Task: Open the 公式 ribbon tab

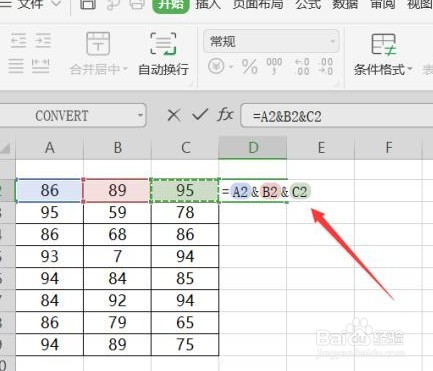Action: coord(308,4)
